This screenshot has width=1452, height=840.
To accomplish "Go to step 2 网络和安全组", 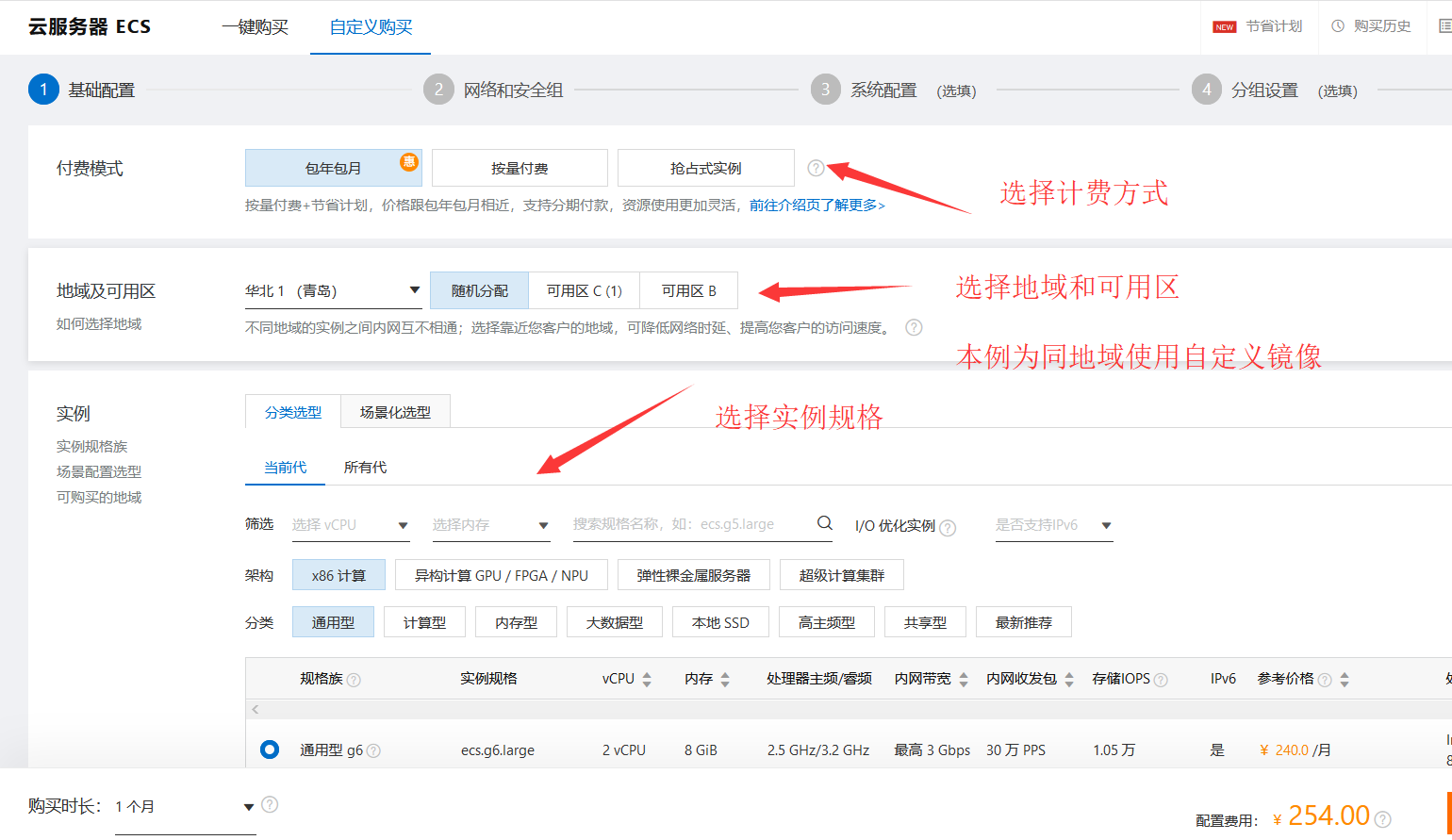I will point(494,90).
